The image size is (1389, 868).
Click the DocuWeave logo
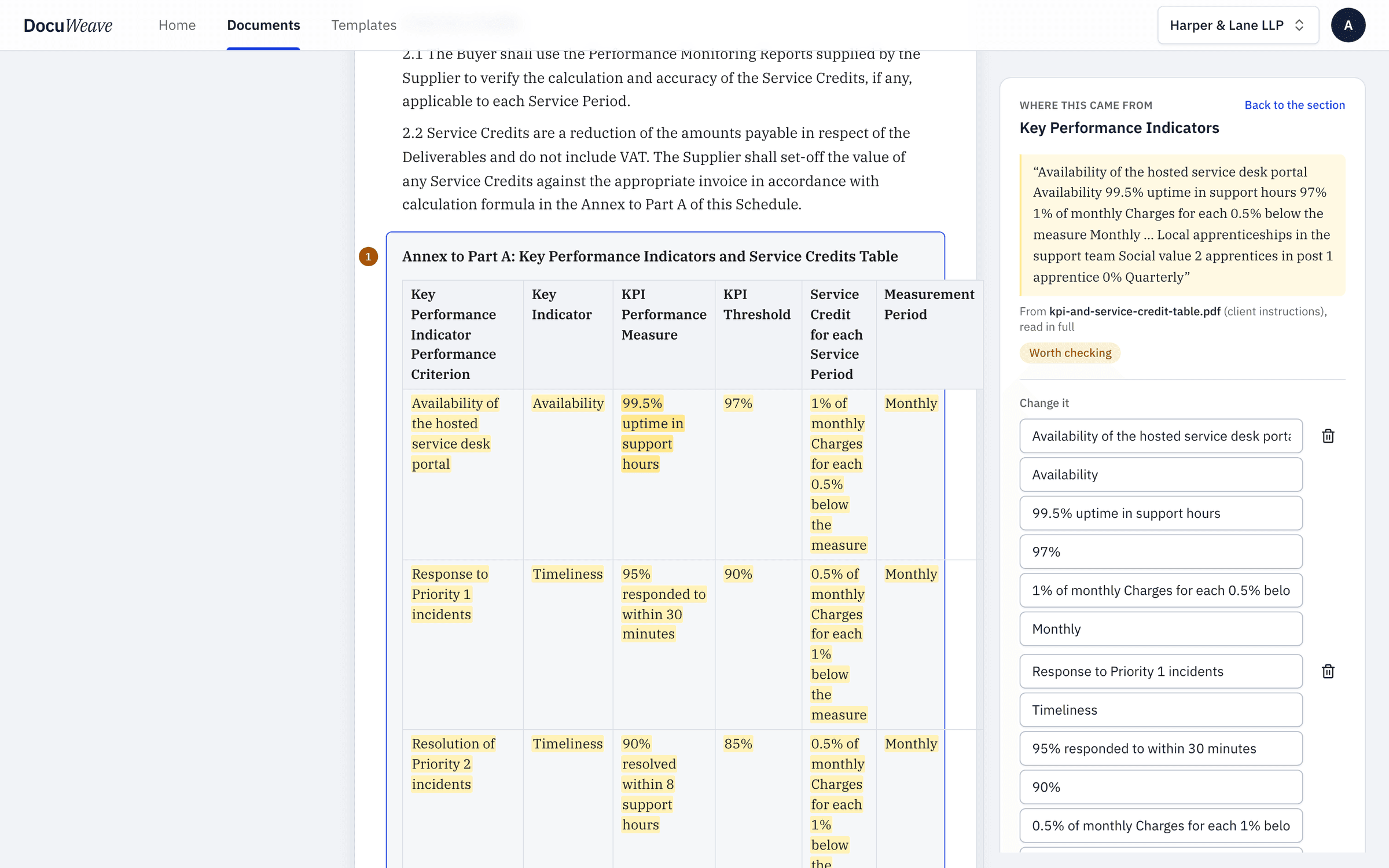coord(68,25)
